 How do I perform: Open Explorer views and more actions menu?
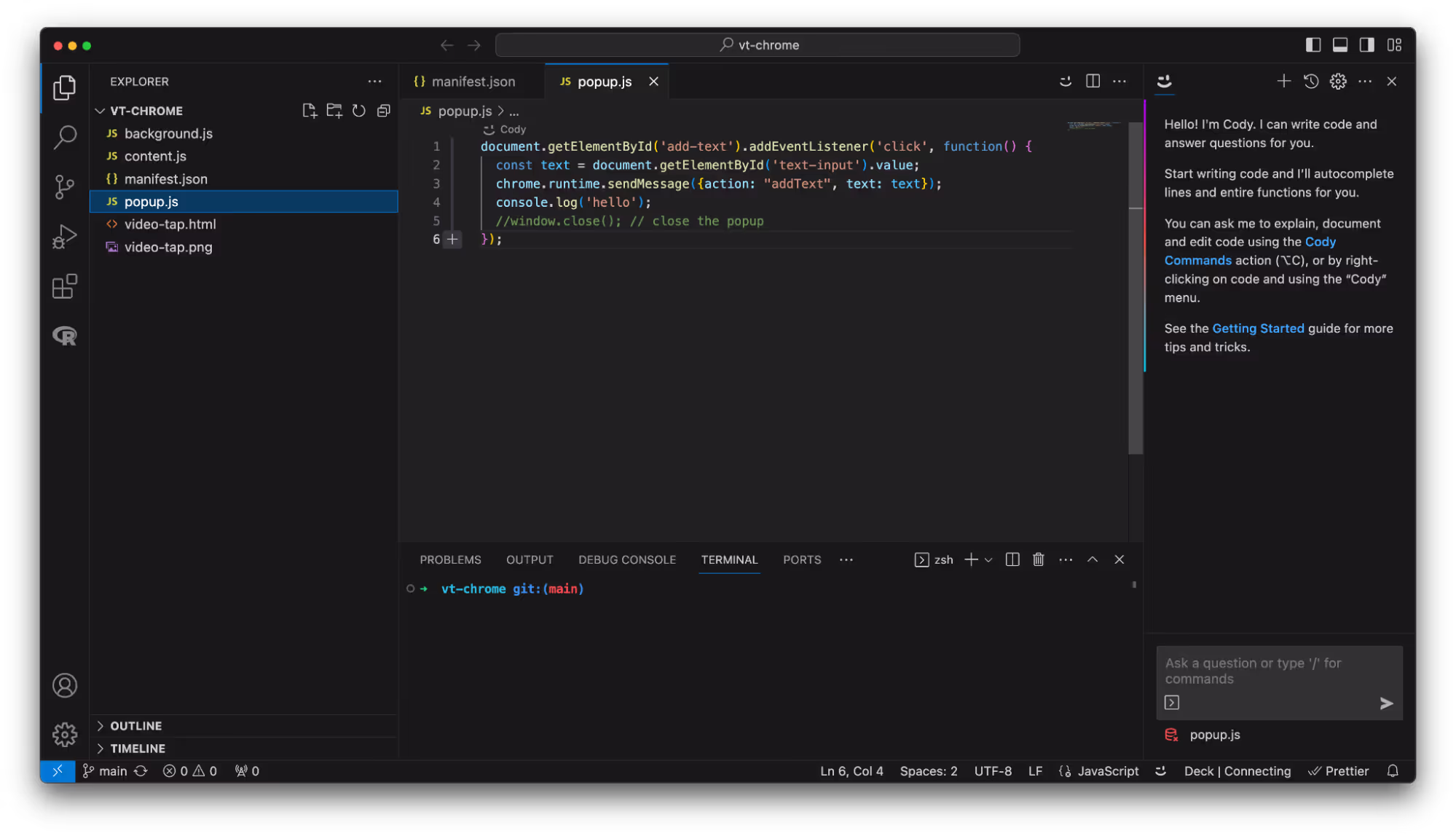pyautogui.click(x=374, y=82)
